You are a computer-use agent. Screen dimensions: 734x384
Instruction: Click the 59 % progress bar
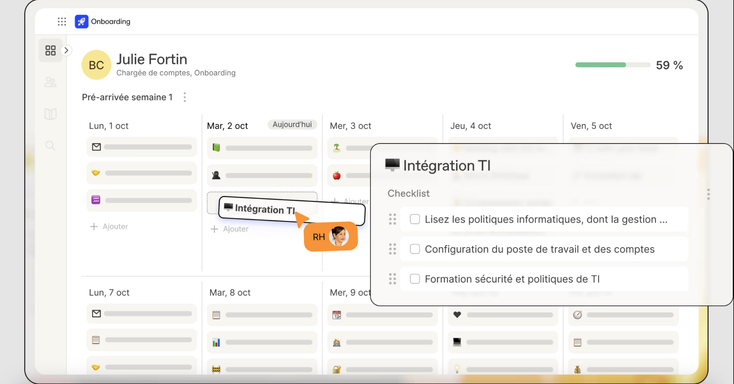click(612, 65)
